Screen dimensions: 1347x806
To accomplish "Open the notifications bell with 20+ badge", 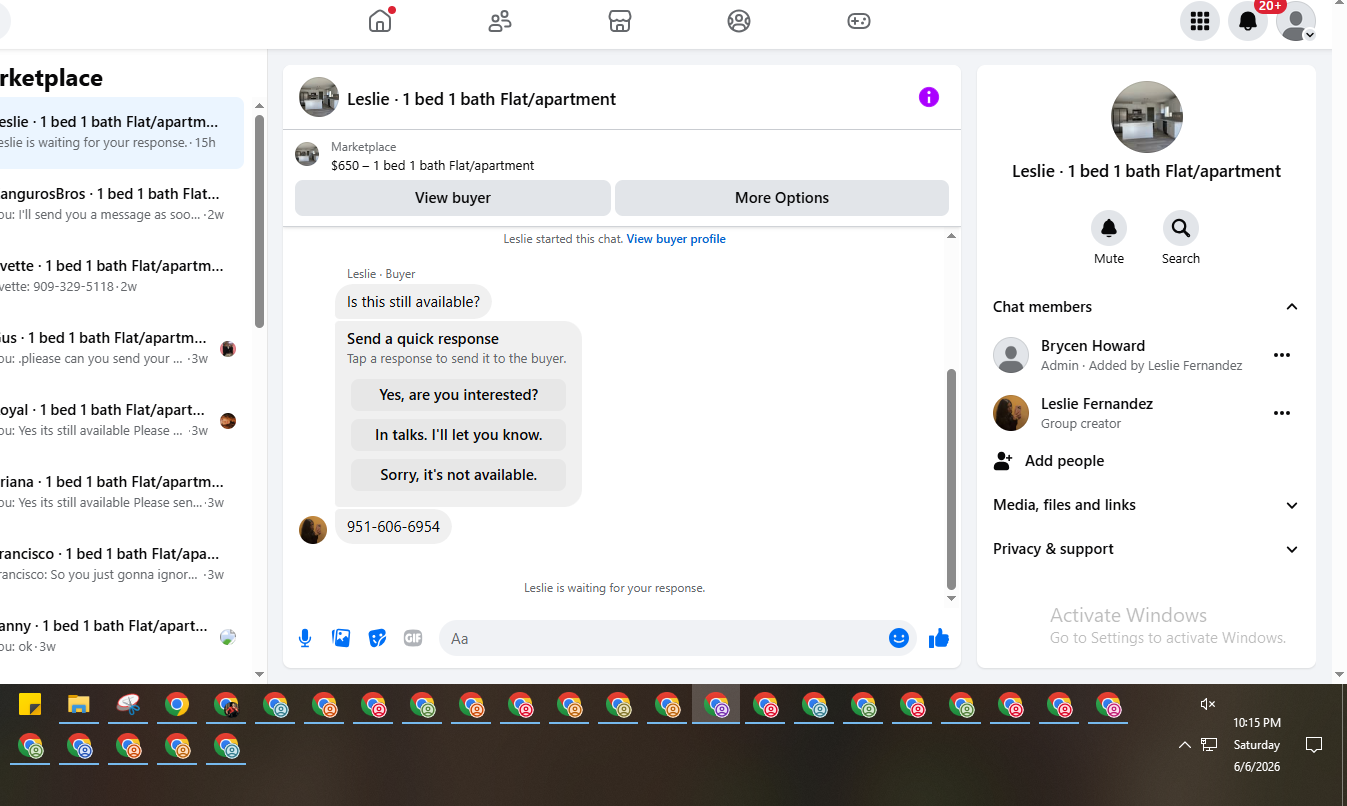I will pyautogui.click(x=1248, y=21).
